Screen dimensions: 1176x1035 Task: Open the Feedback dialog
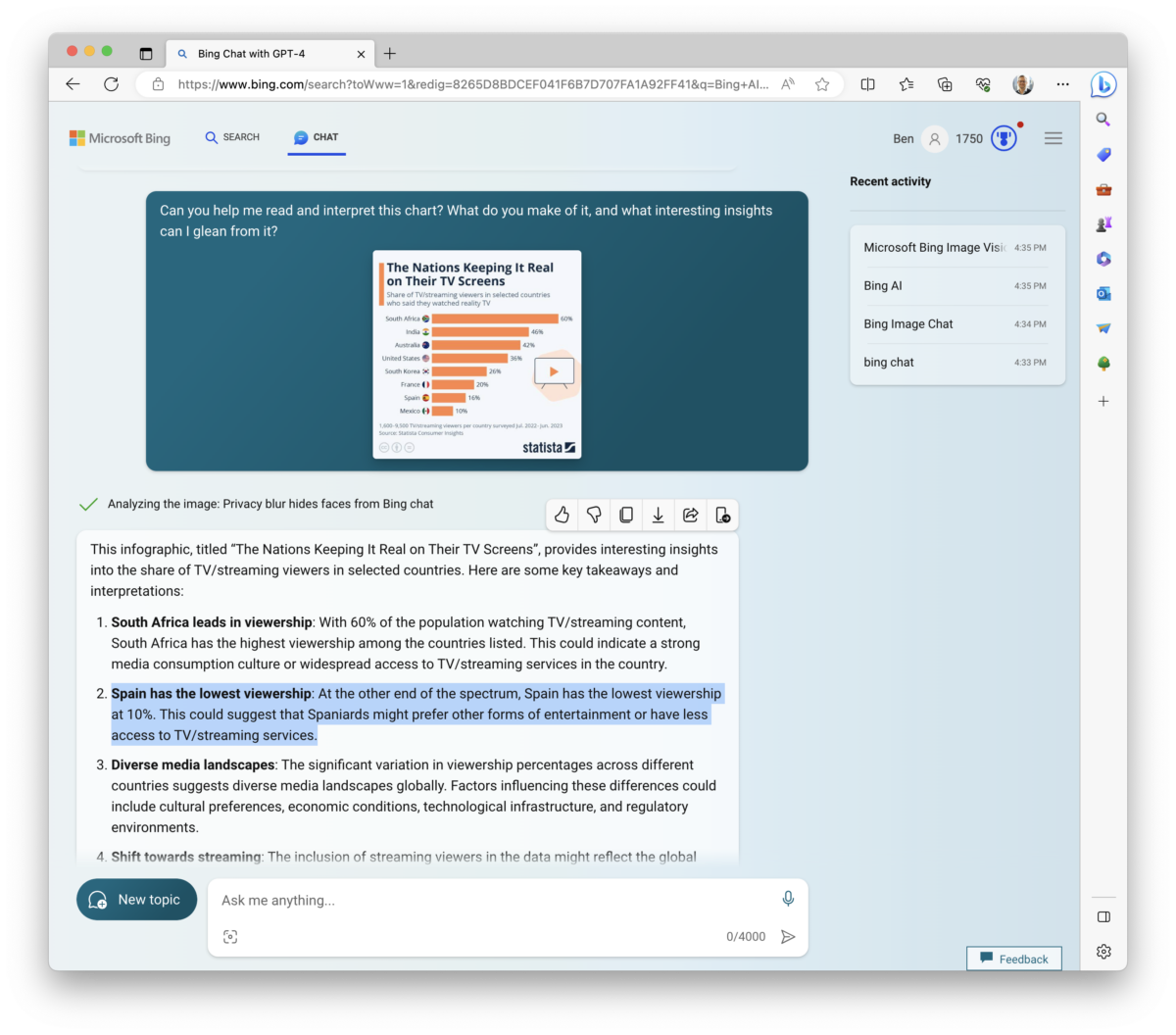1013,959
